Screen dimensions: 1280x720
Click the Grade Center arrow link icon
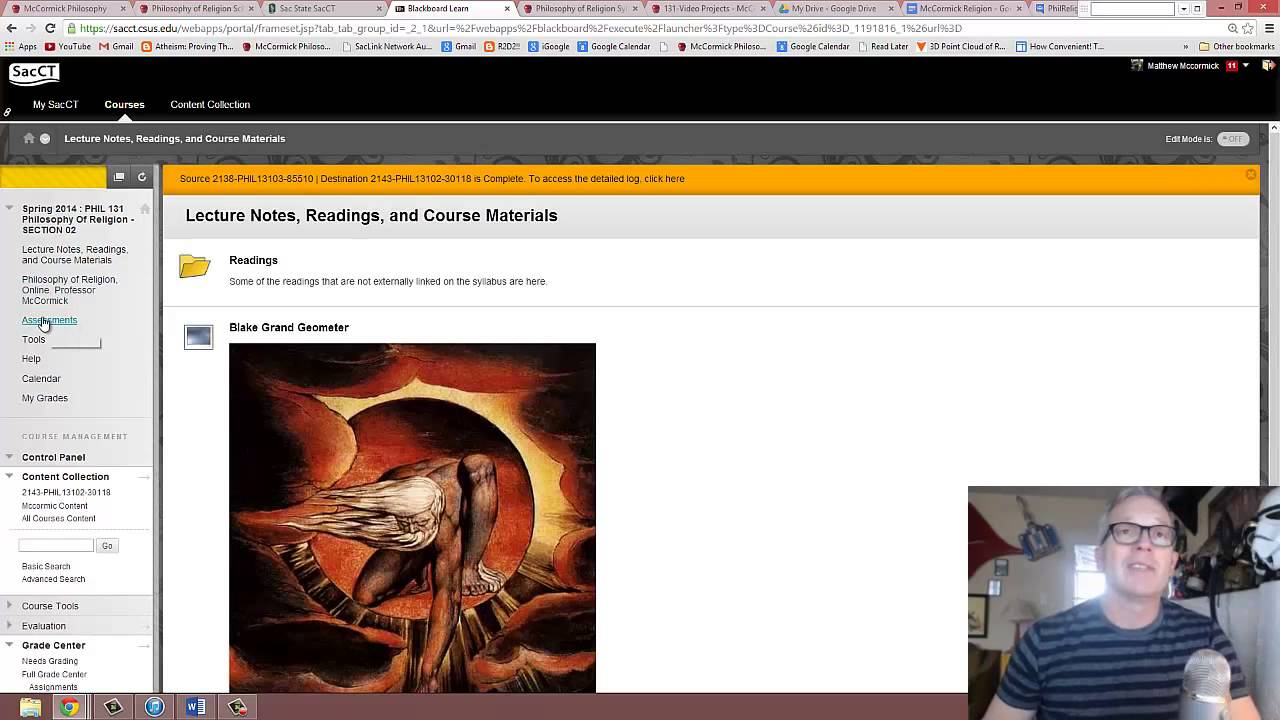coord(144,646)
